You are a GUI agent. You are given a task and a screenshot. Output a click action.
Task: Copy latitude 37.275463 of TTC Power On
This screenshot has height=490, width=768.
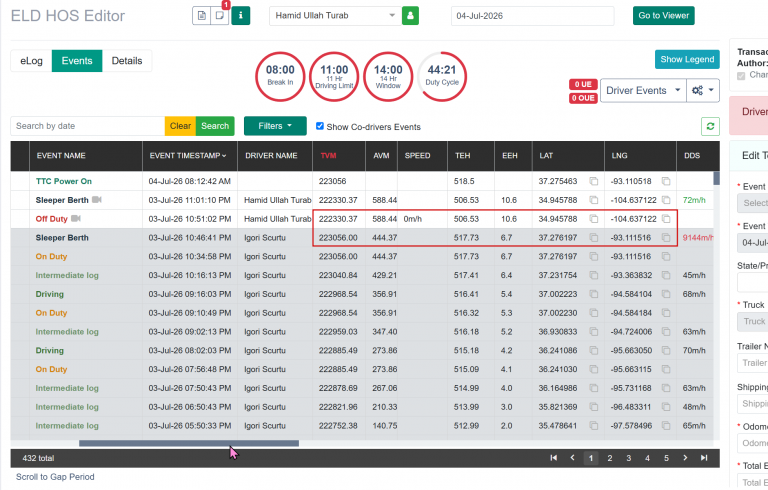click(594, 181)
